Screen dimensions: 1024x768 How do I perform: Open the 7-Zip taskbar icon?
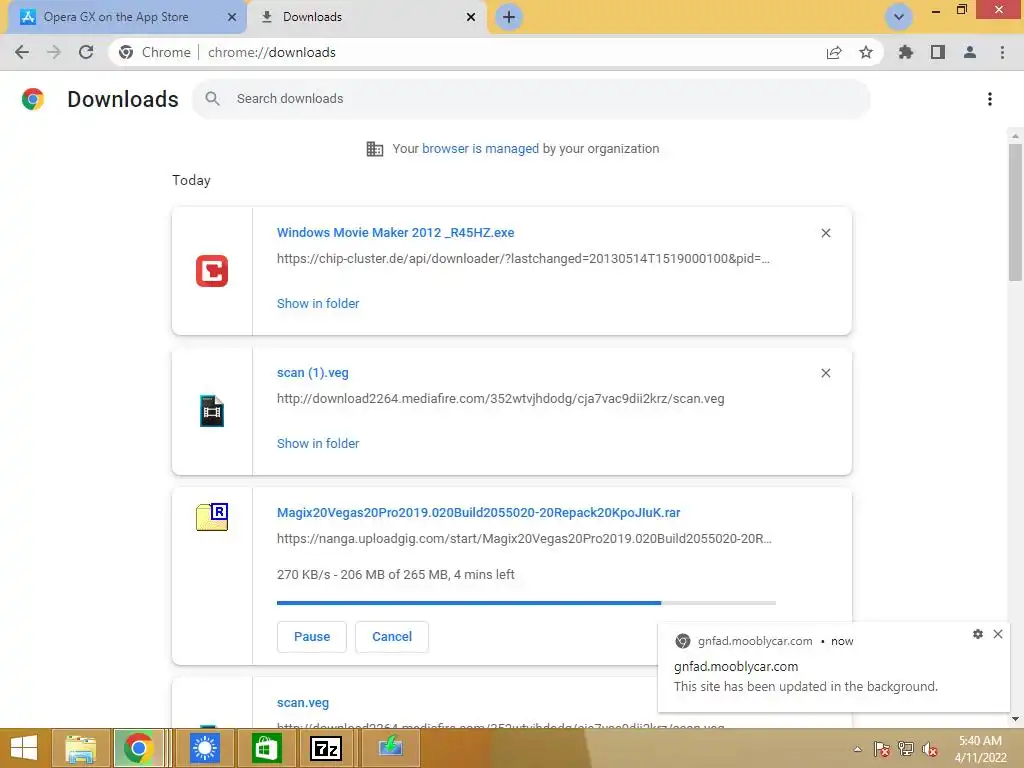(325, 748)
